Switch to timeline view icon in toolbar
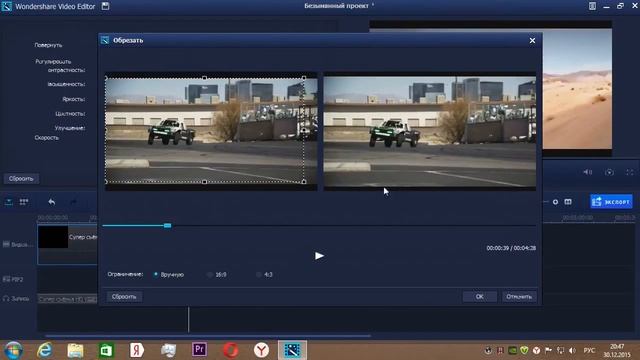The height and width of the screenshot is (360, 640). [x=9, y=202]
